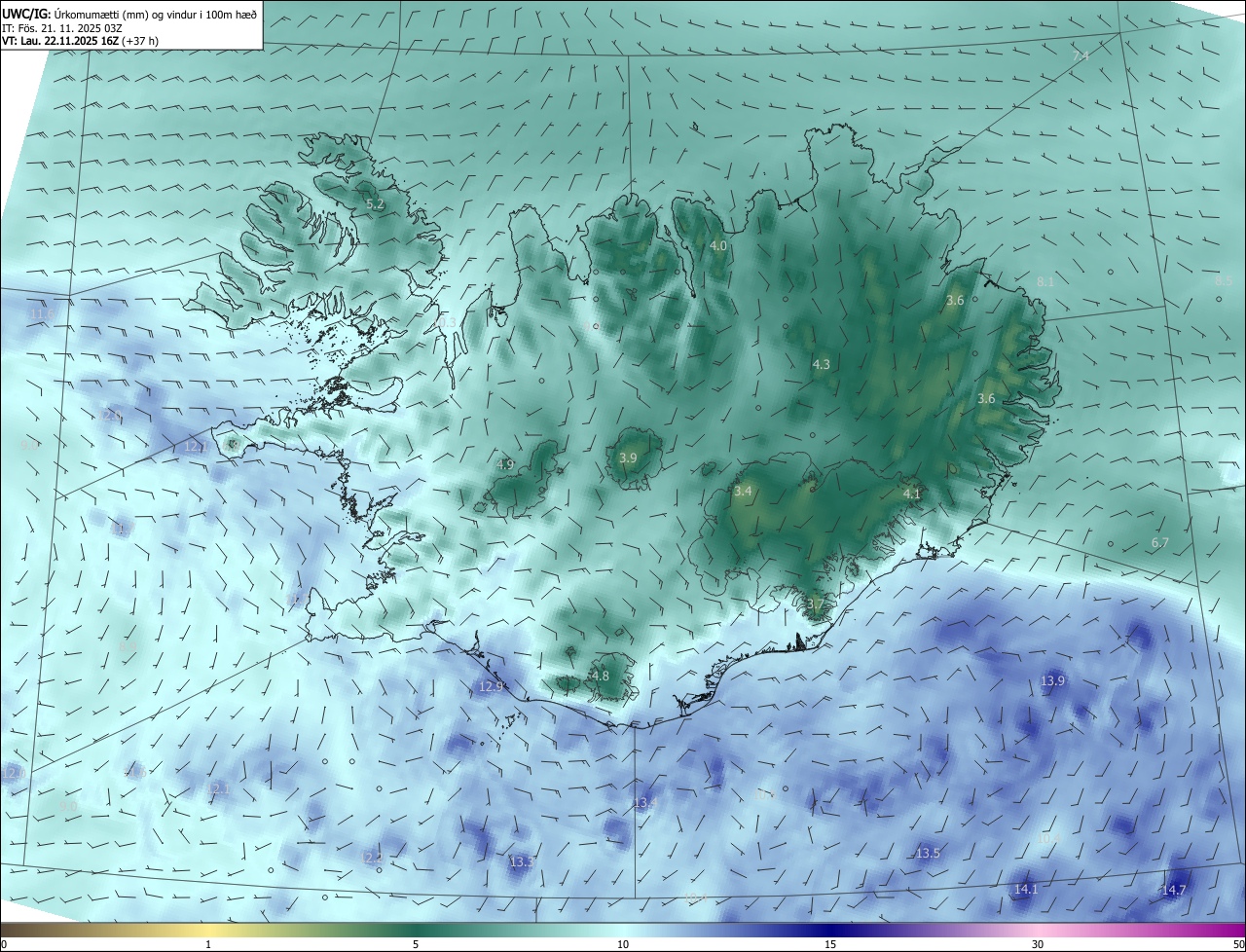The image size is (1246, 952).
Task: Click the 13.5 value label on the map
Action: (928, 853)
